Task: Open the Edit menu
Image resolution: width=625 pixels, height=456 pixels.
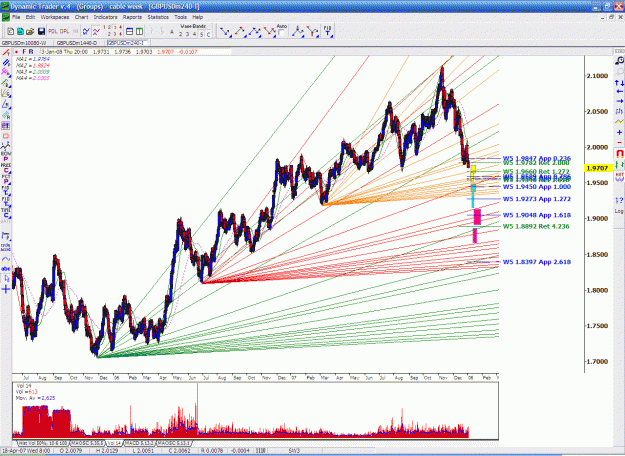Action: click(30, 17)
